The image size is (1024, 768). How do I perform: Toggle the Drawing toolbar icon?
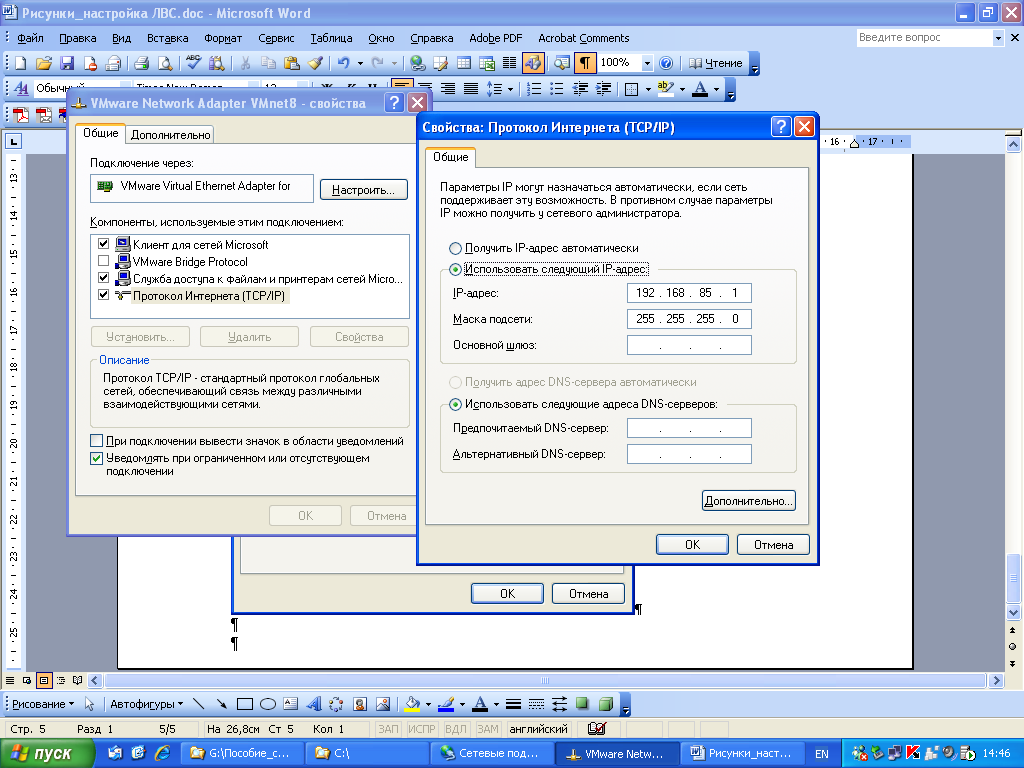[532, 63]
